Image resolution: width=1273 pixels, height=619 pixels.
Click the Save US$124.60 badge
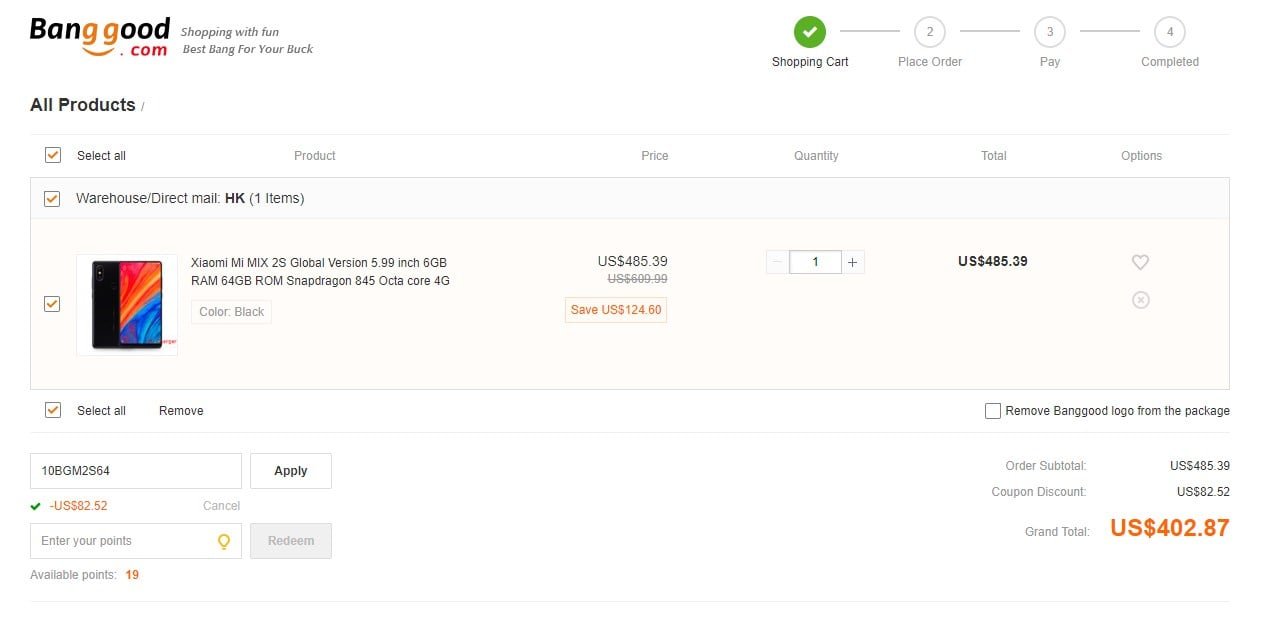tap(616, 310)
